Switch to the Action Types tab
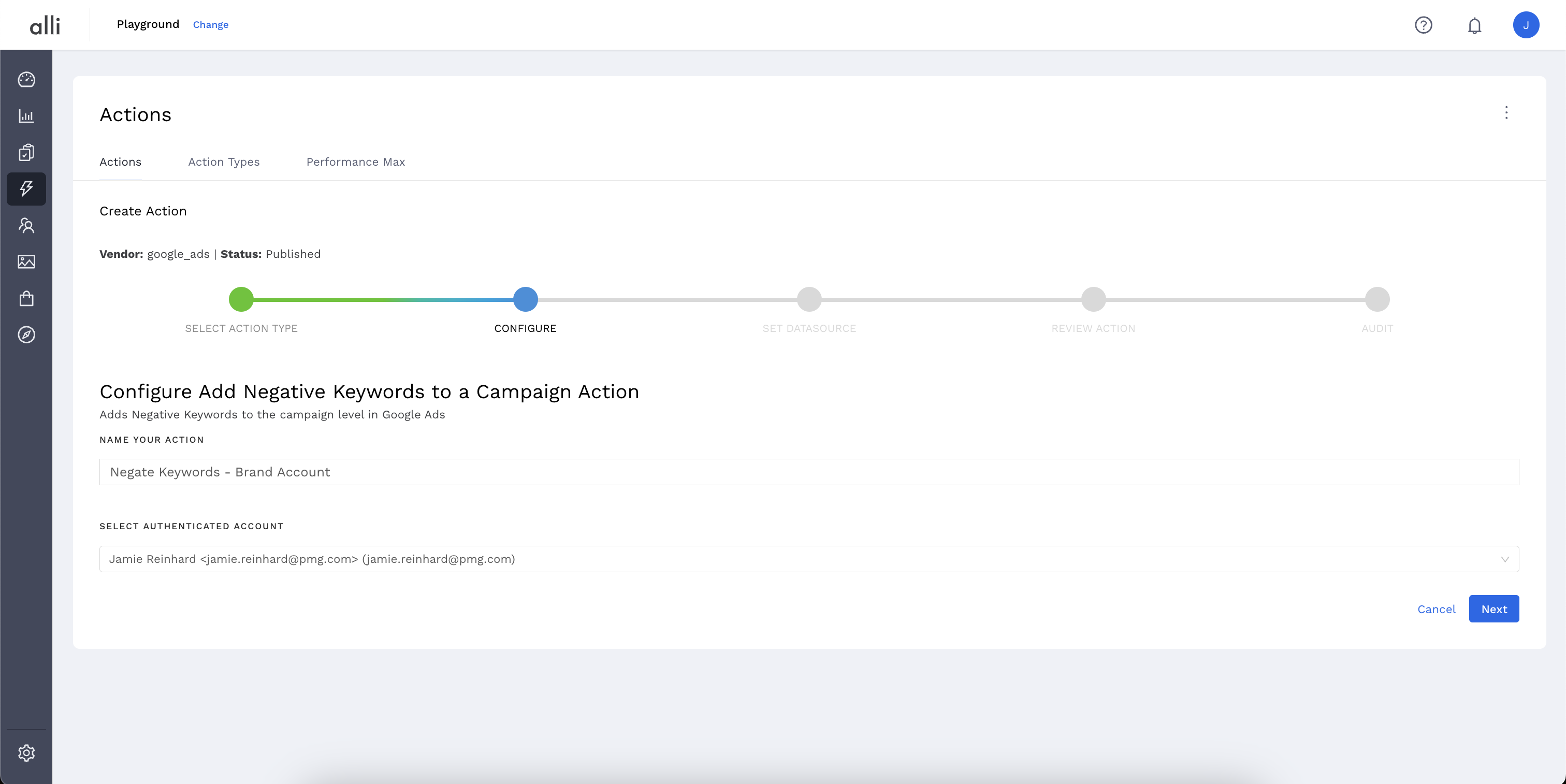Viewport: 1566px width, 784px height. 224,162
